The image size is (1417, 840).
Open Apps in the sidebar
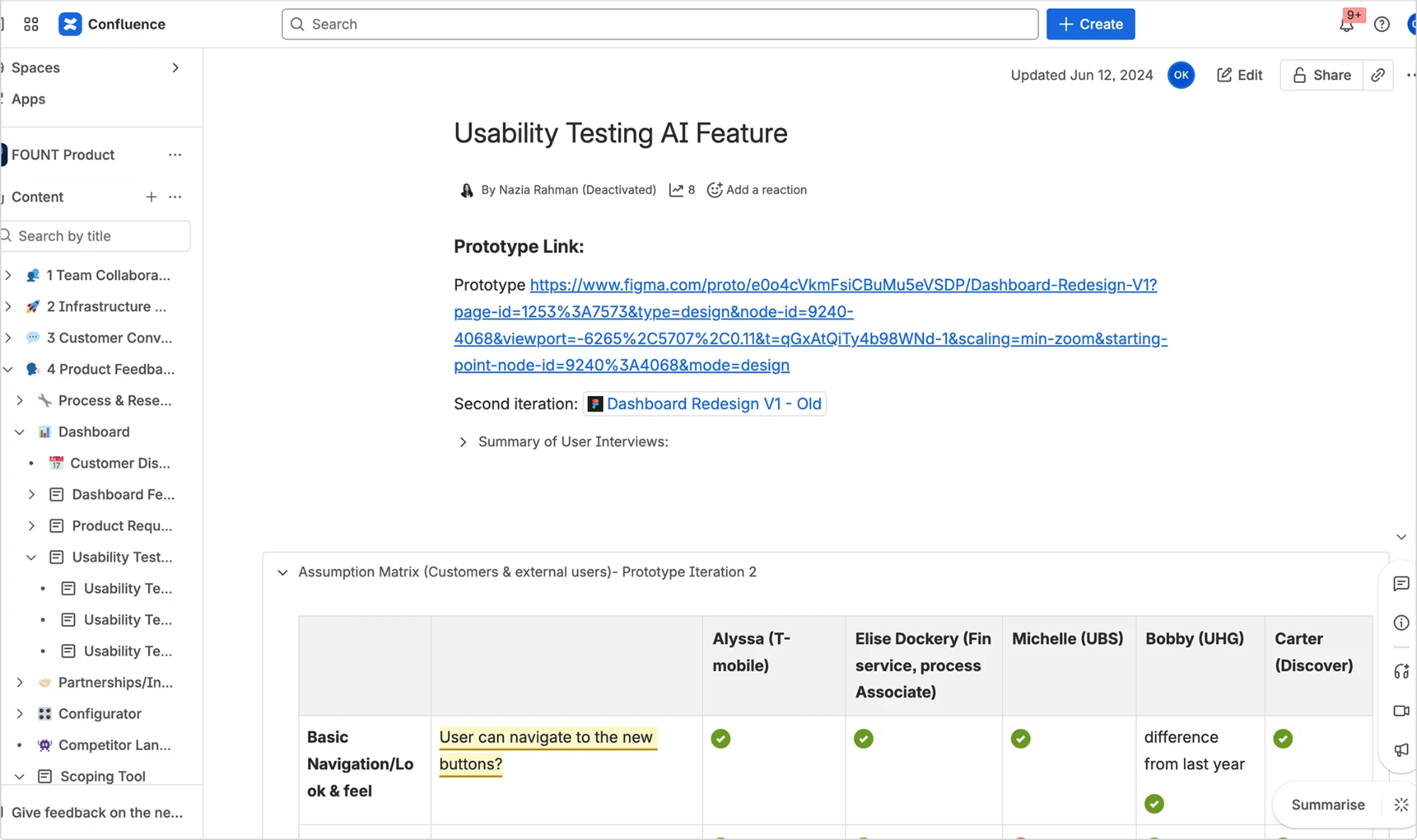pos(28,99)
